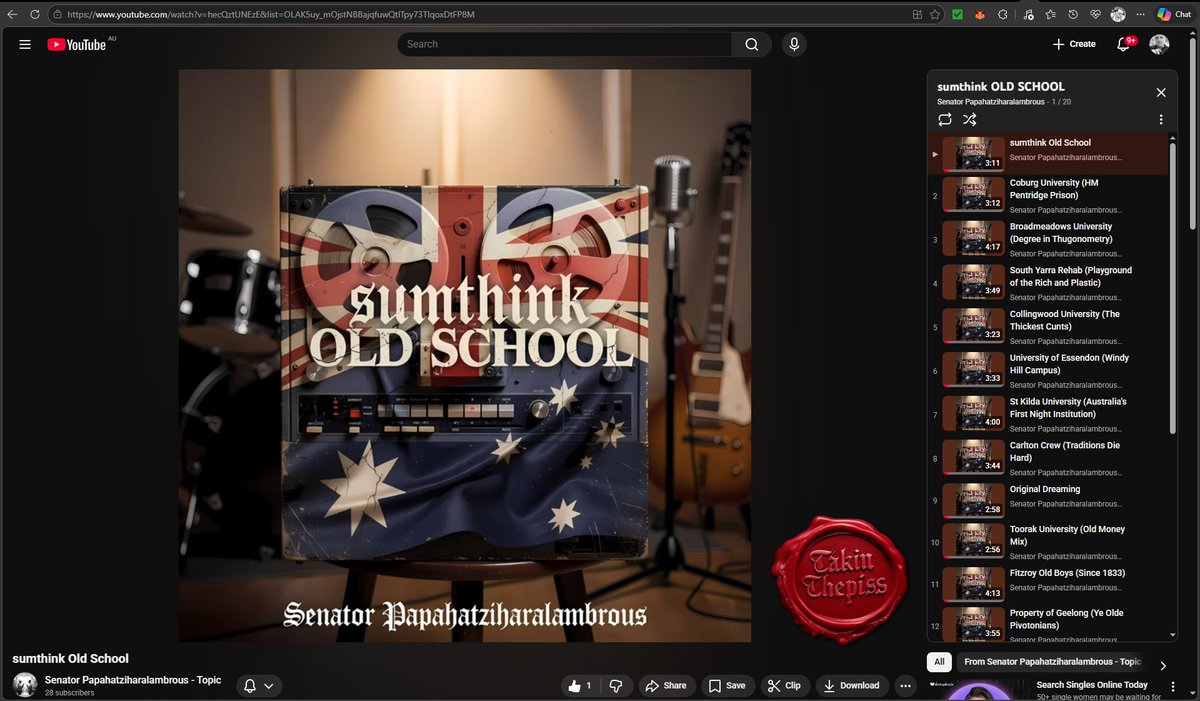
Task: Click the search magnifier button
Action: (x=752, y=44)
